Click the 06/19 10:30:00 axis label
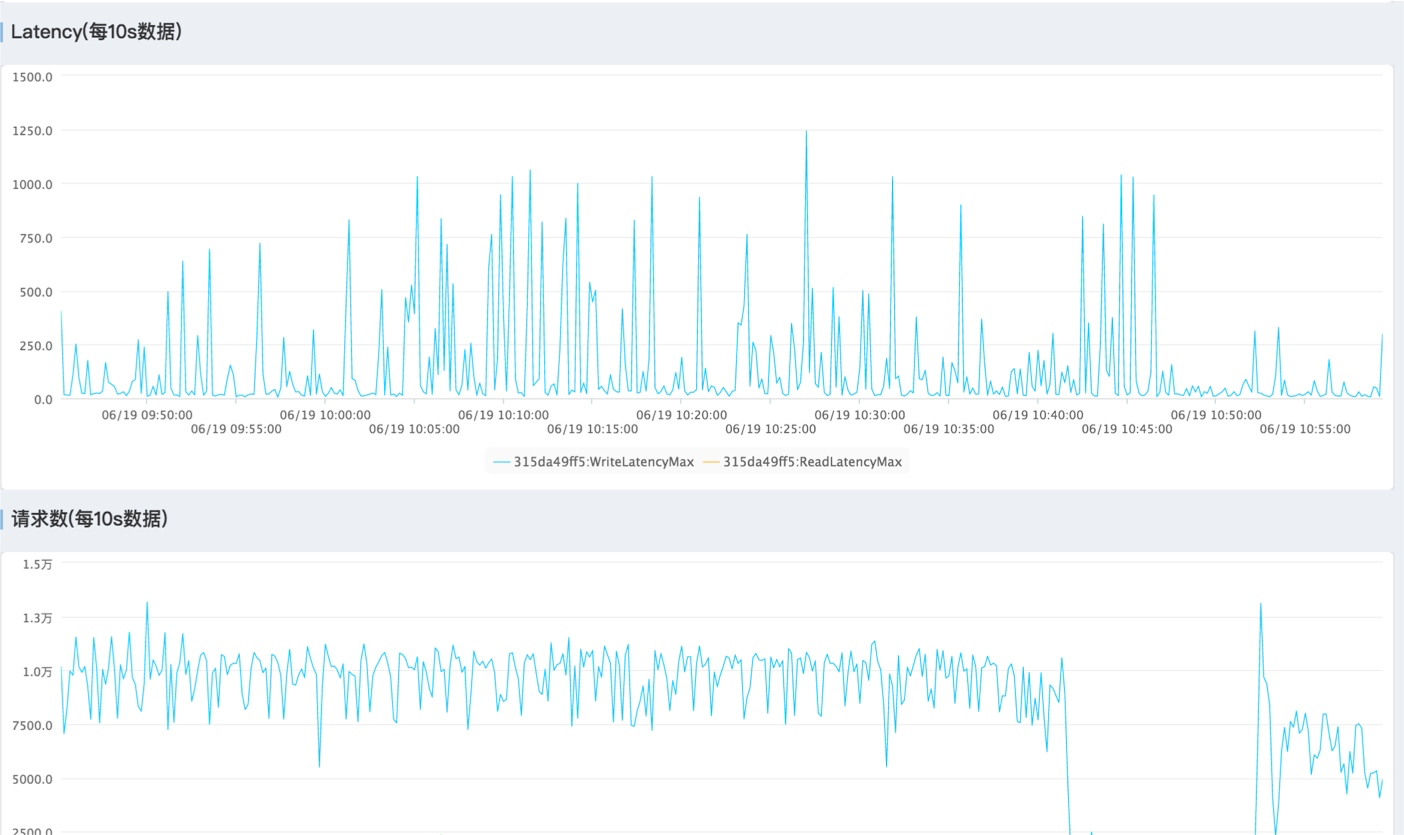 tap(859, 414)
